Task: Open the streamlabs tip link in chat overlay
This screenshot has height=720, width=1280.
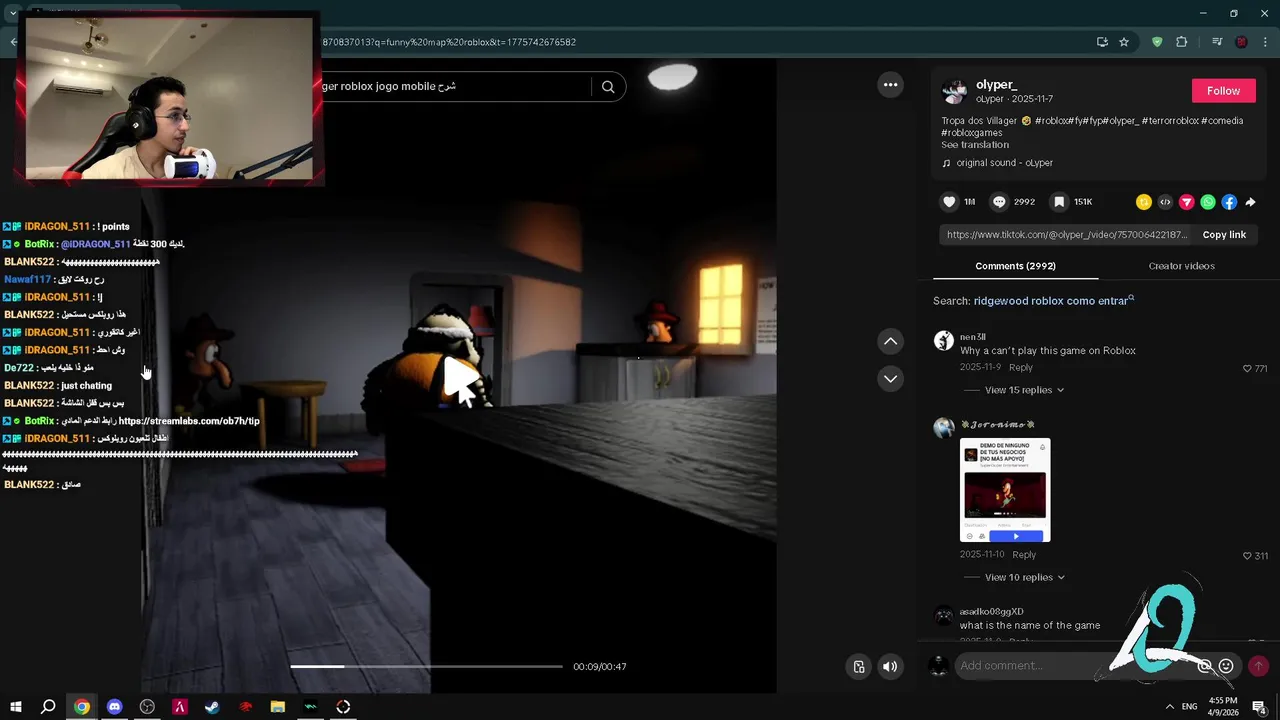Action: (189, 421)
